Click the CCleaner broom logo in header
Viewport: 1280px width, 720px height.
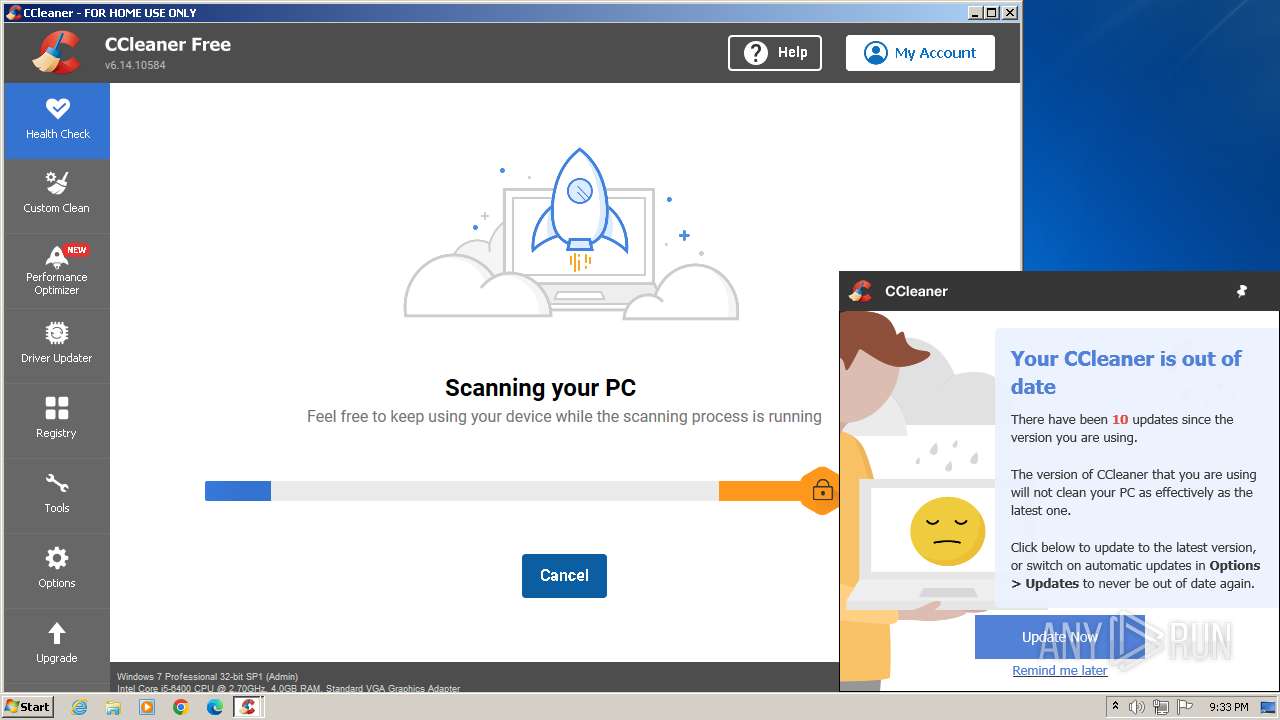click(x=56, y=52)
